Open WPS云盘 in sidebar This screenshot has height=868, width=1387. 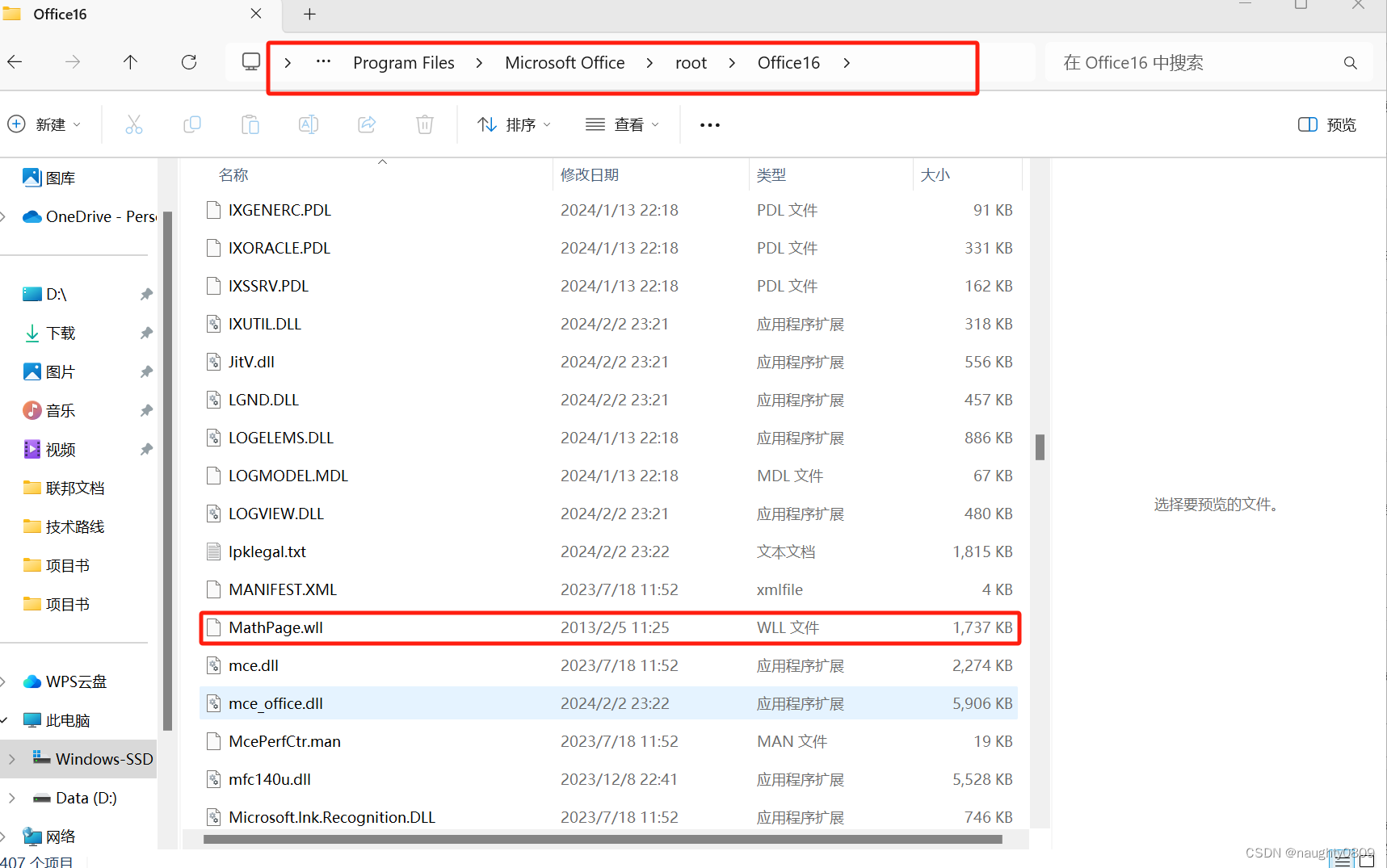(65, 681)
